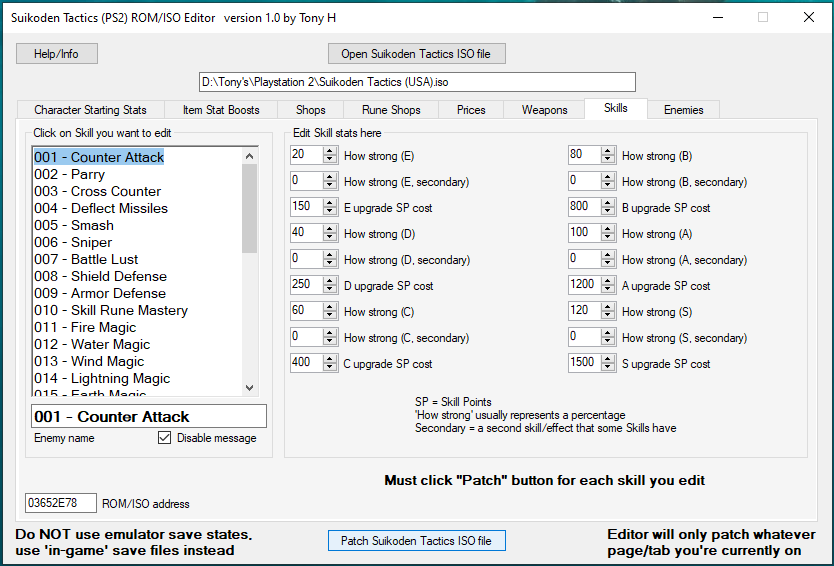Open the Rune Shops tab
Image resolution: width=834 pixels, height=566 pixels.
coord(391,110)
